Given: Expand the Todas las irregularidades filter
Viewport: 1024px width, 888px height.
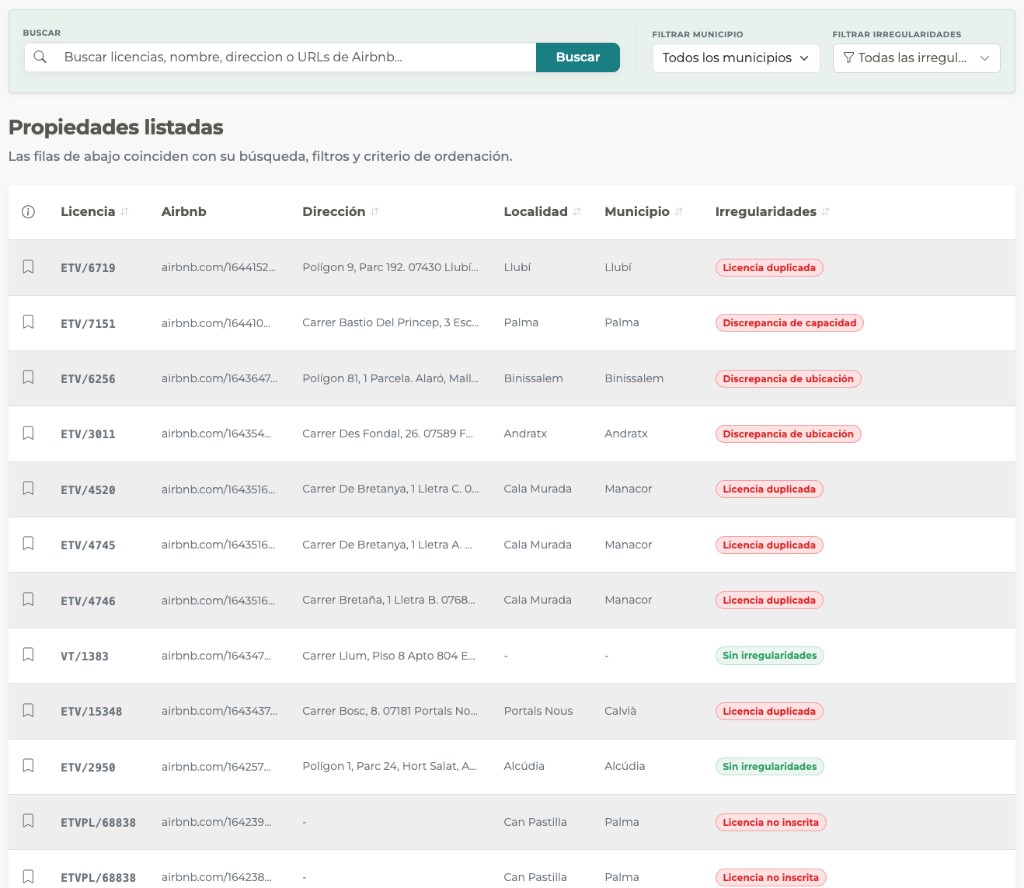Looking at the screenshot, I should (916, 58).
